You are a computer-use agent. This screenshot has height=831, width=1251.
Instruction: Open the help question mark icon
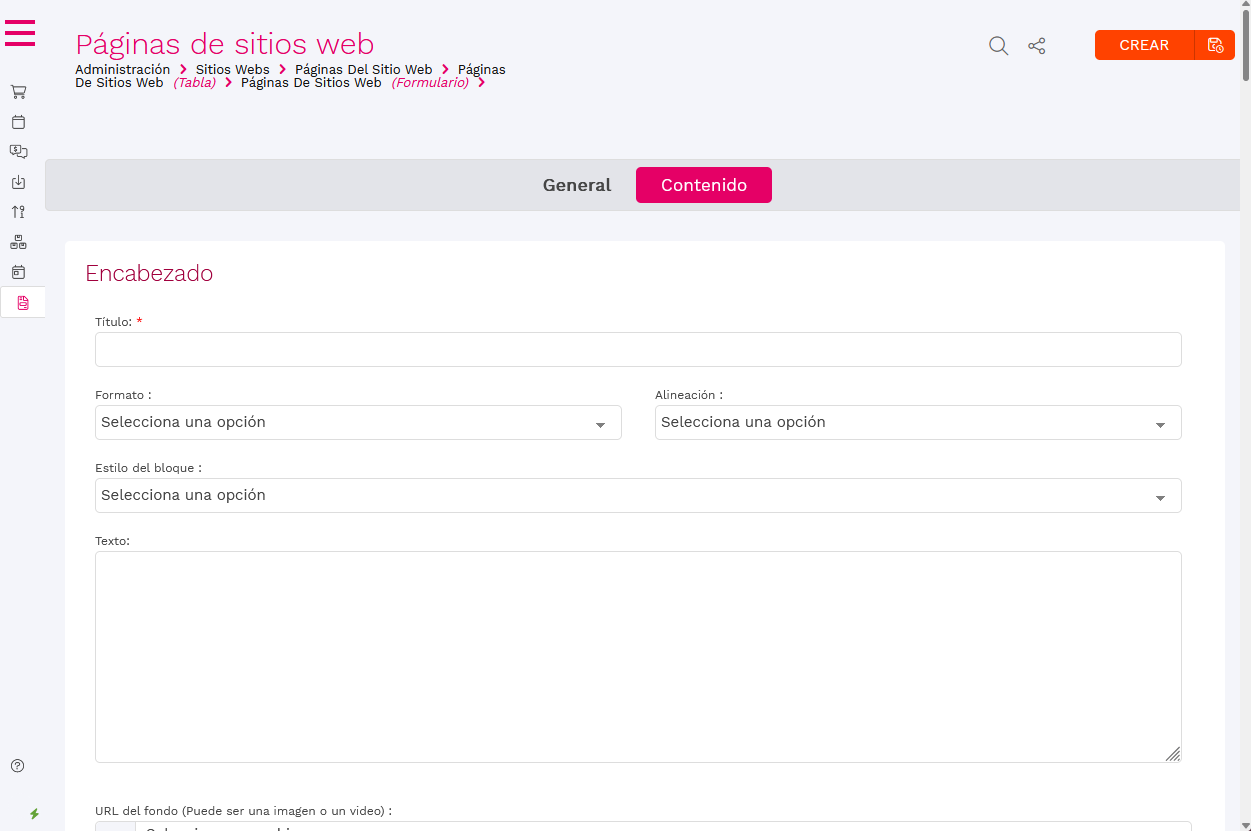pos(18,766)
